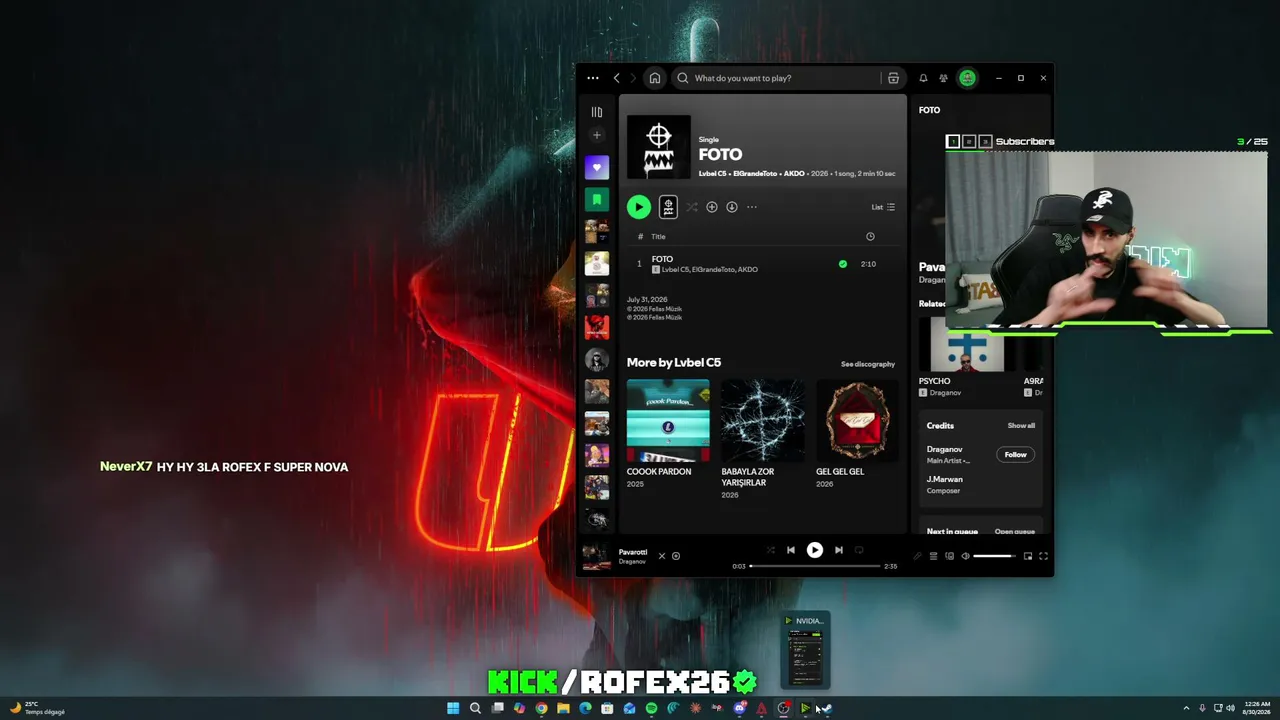The image size is (1280, 720).
Task: Toggle saved checkmark on FOTO track
Action: click(843, 264)
